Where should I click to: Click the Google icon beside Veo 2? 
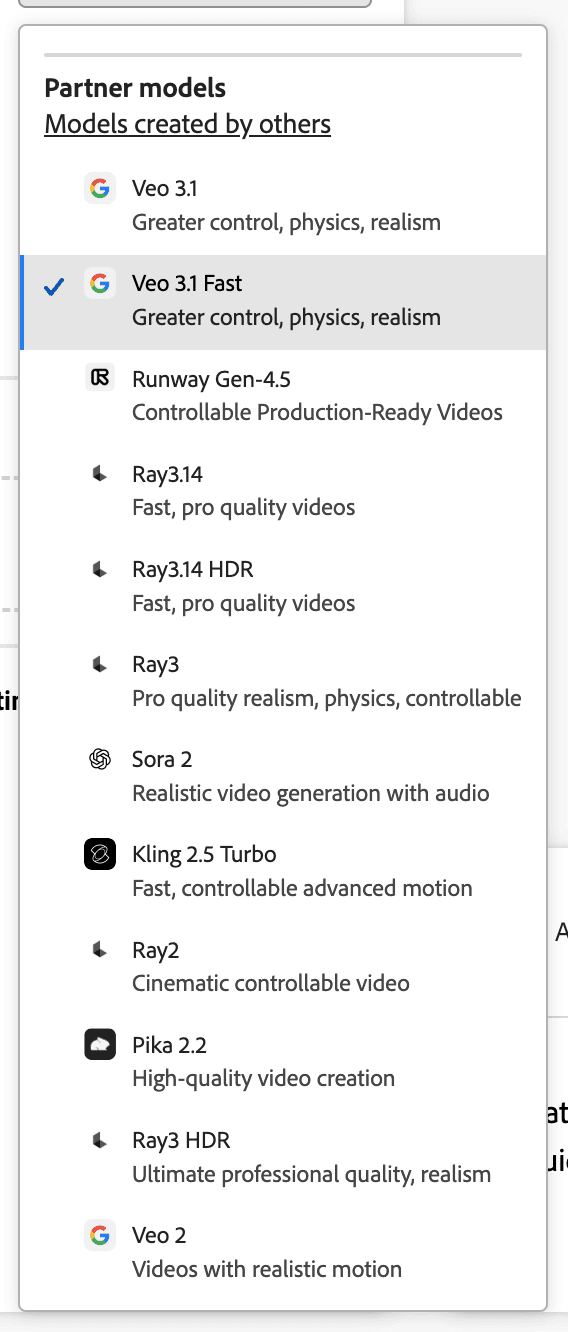click(100, 1235)
